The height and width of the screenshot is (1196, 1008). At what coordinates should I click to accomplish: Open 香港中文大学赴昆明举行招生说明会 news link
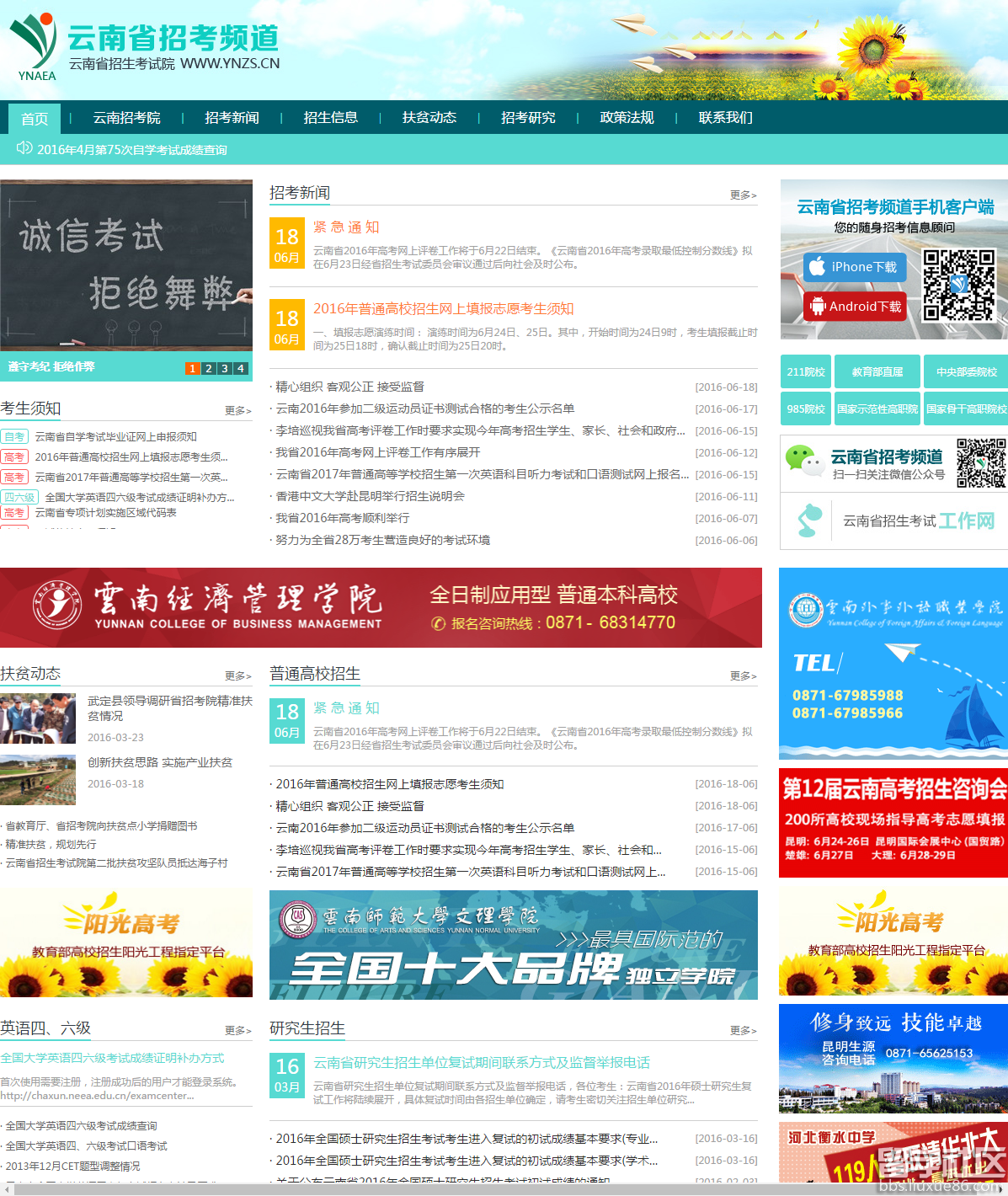(371, 496)
